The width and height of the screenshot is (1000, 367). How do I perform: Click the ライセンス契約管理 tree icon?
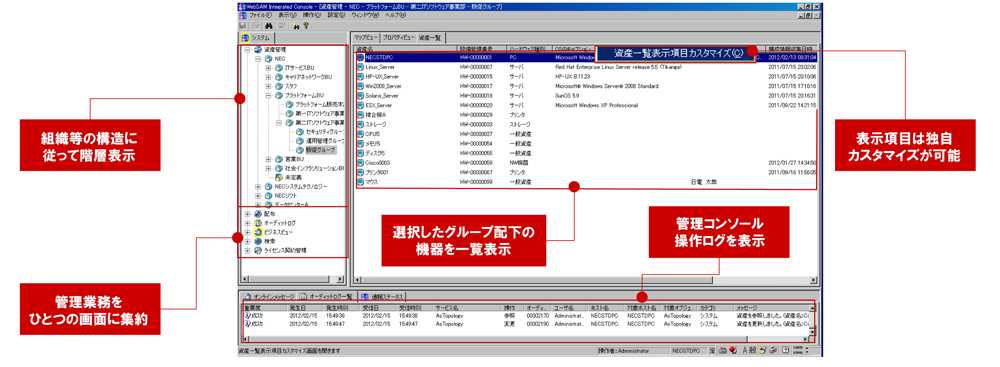pyautogui.click(x=258, y=251)
